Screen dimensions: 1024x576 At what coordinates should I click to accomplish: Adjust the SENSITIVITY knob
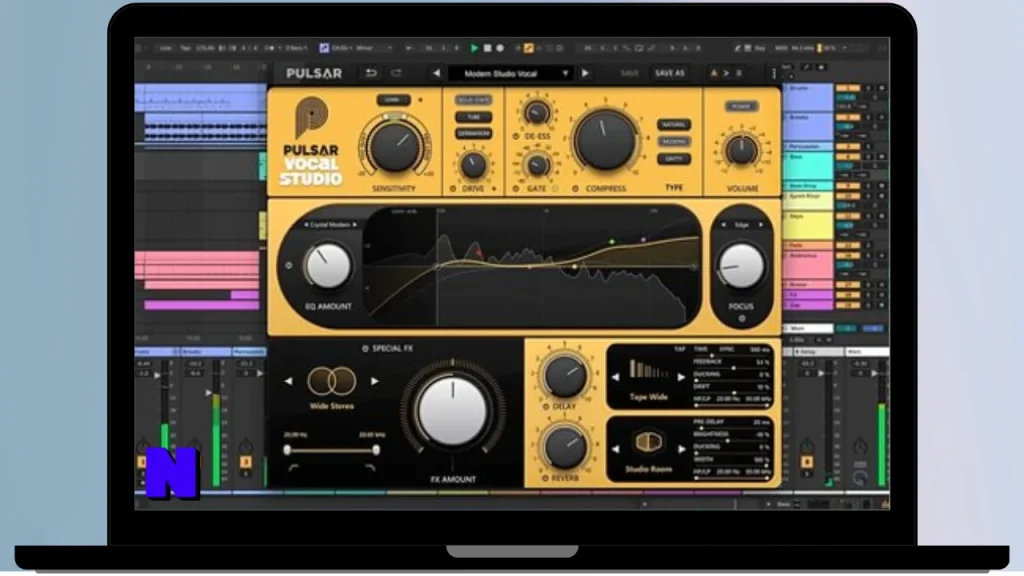click(394, 148)
